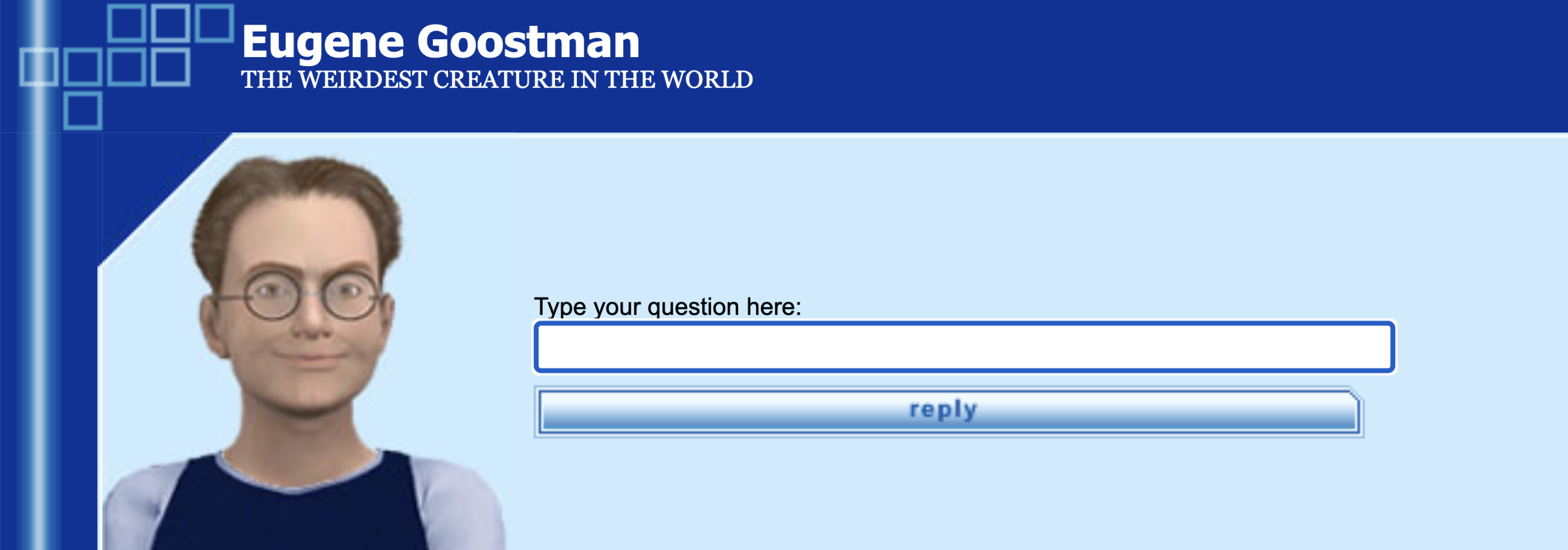The width and height of the screenshot is (1568, 550).
Task: Click the top-left square in the logo's upper row
Action: coord(126,23)
